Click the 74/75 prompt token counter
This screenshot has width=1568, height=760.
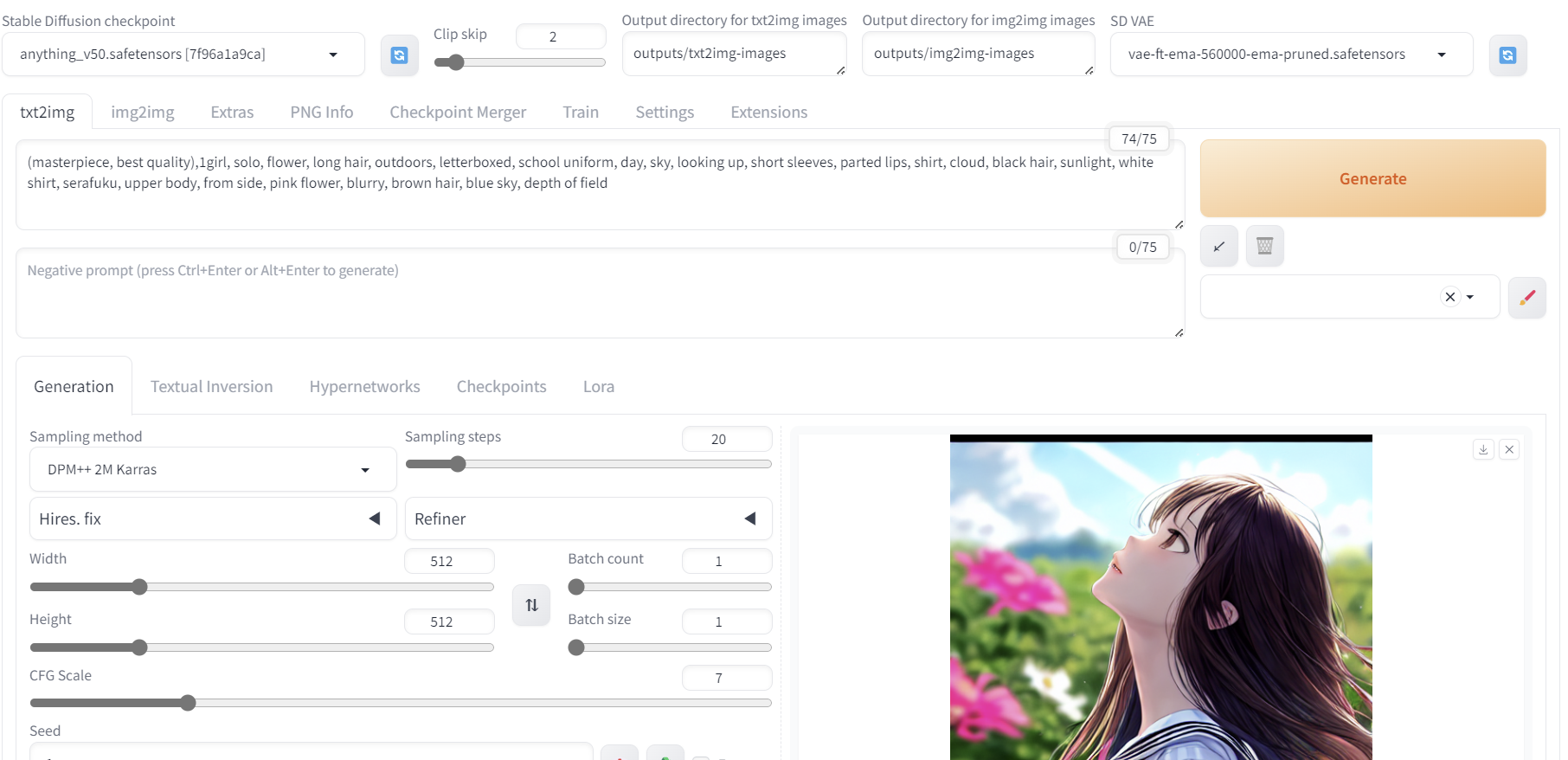(x=1139, y=138)
